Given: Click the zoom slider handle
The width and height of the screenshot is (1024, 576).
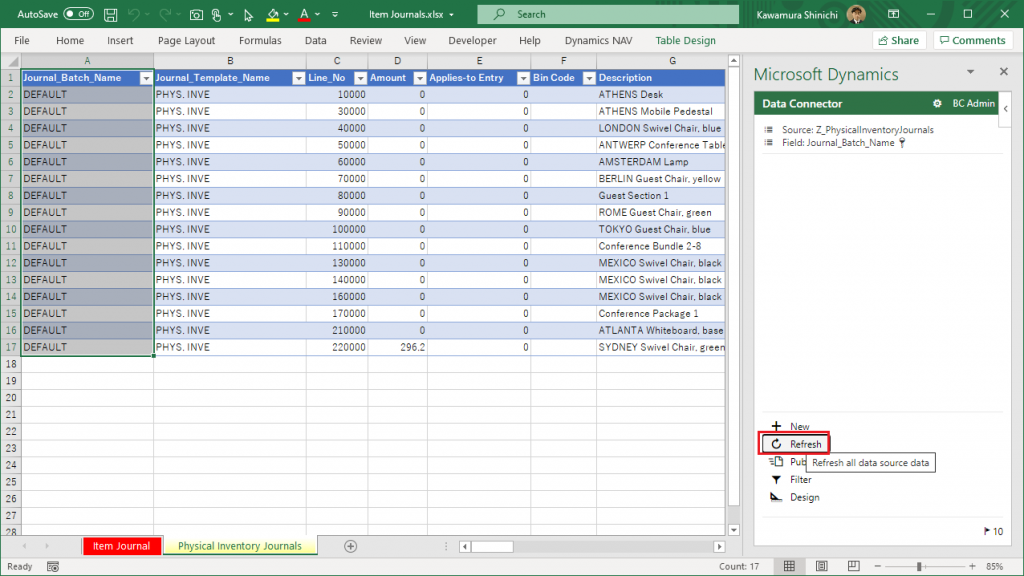Looking at the screenshot, I should (x=920, y=567).
